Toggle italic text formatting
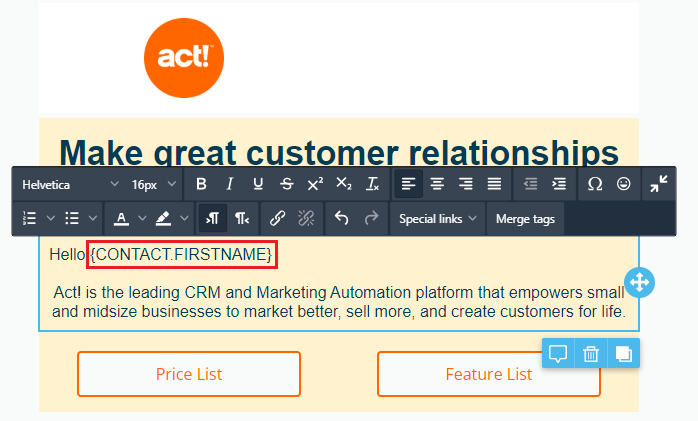This screenshot has width=698, height=421. point(230,184)
